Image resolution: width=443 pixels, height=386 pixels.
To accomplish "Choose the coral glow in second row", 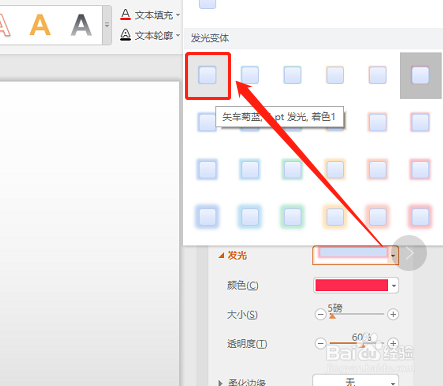I will tap(378, 122).
